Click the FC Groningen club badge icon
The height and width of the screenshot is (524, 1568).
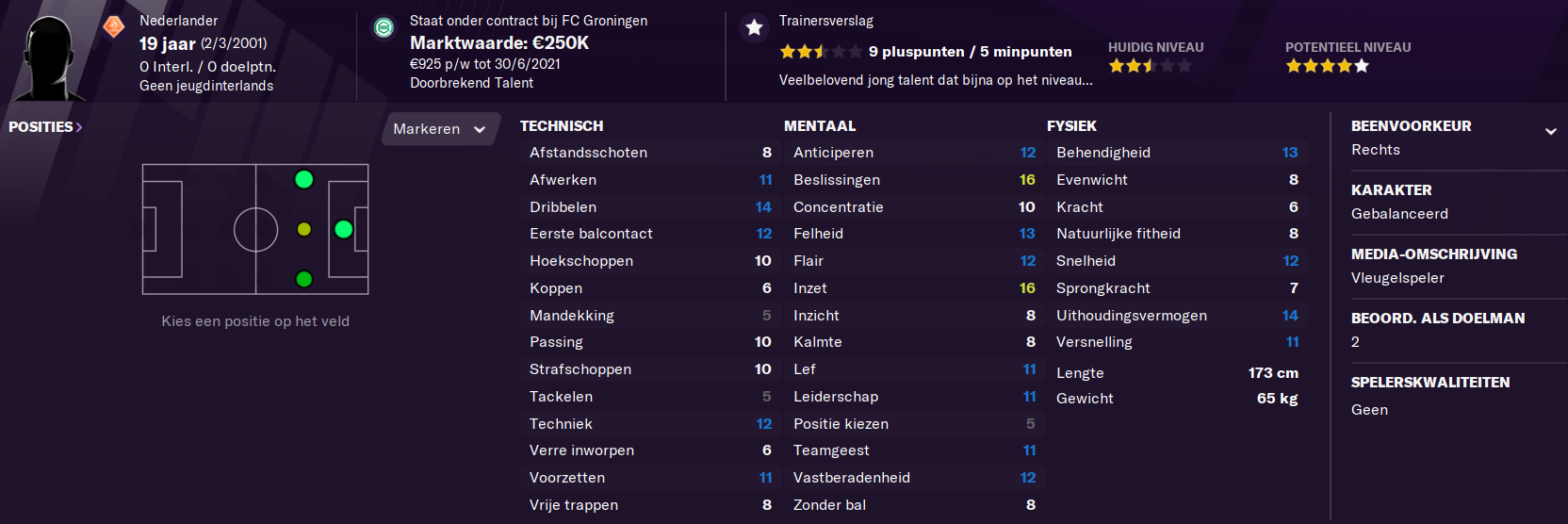tap(384, 28)
